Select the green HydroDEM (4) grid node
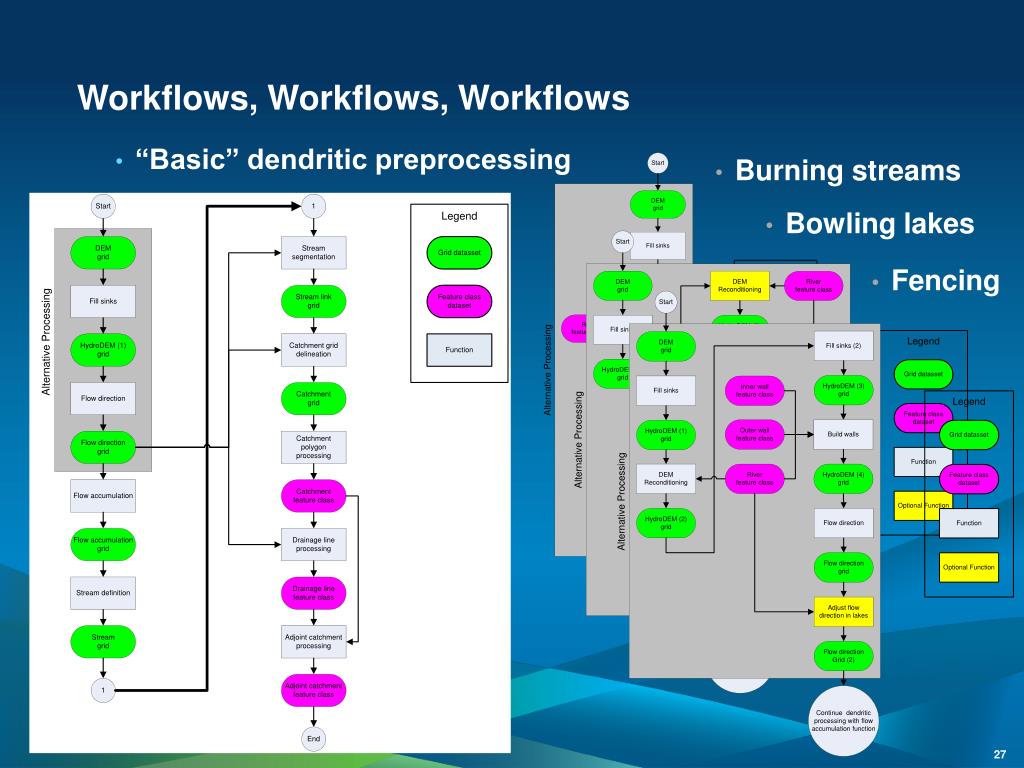This screenshot has width=1024, height=768. pyautogui.click(x=843, y=478)
